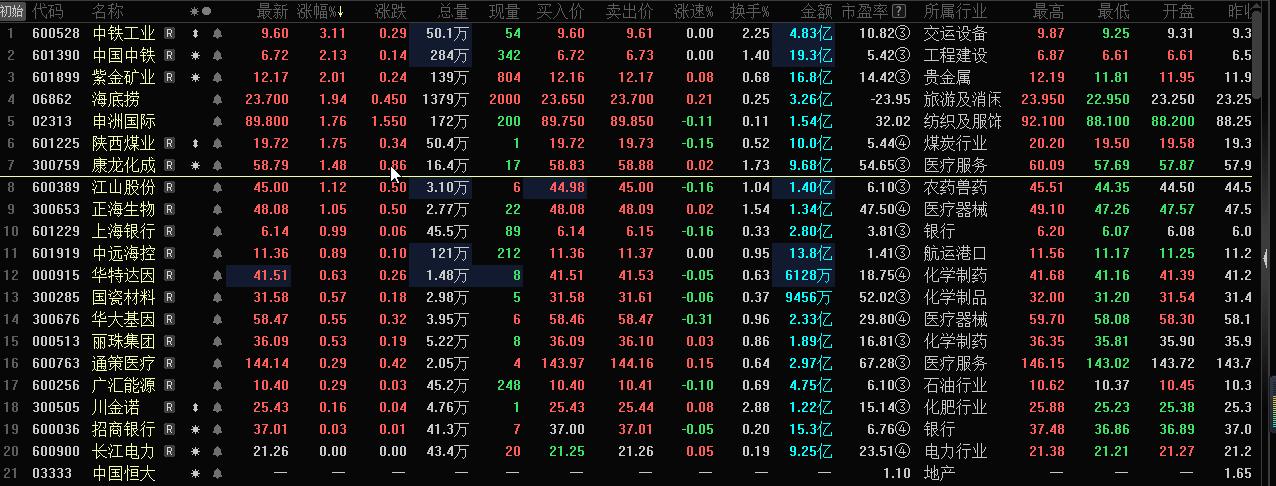Image resolution: width=1276 pixels, height=486 pixels.
Task: Click the alert bell for 海底捞
Action: tap(218, 100)
